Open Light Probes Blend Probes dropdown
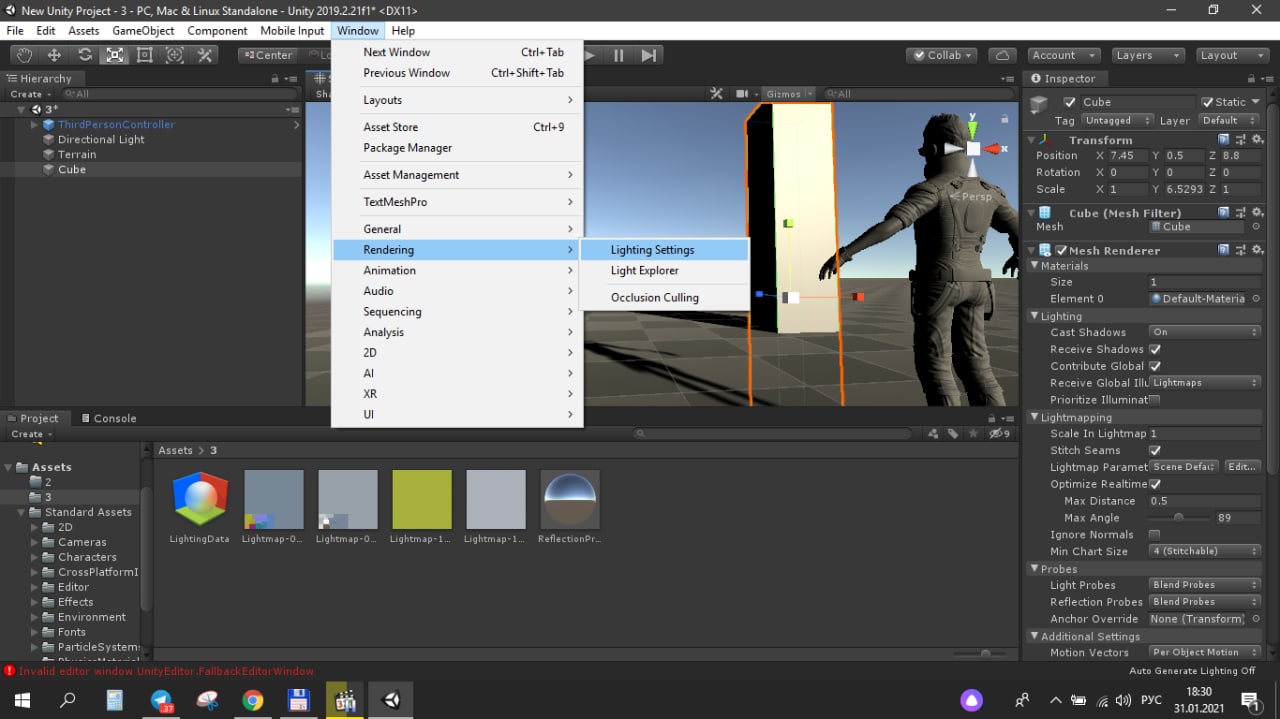1280x719 pixels. [1205, 585]
